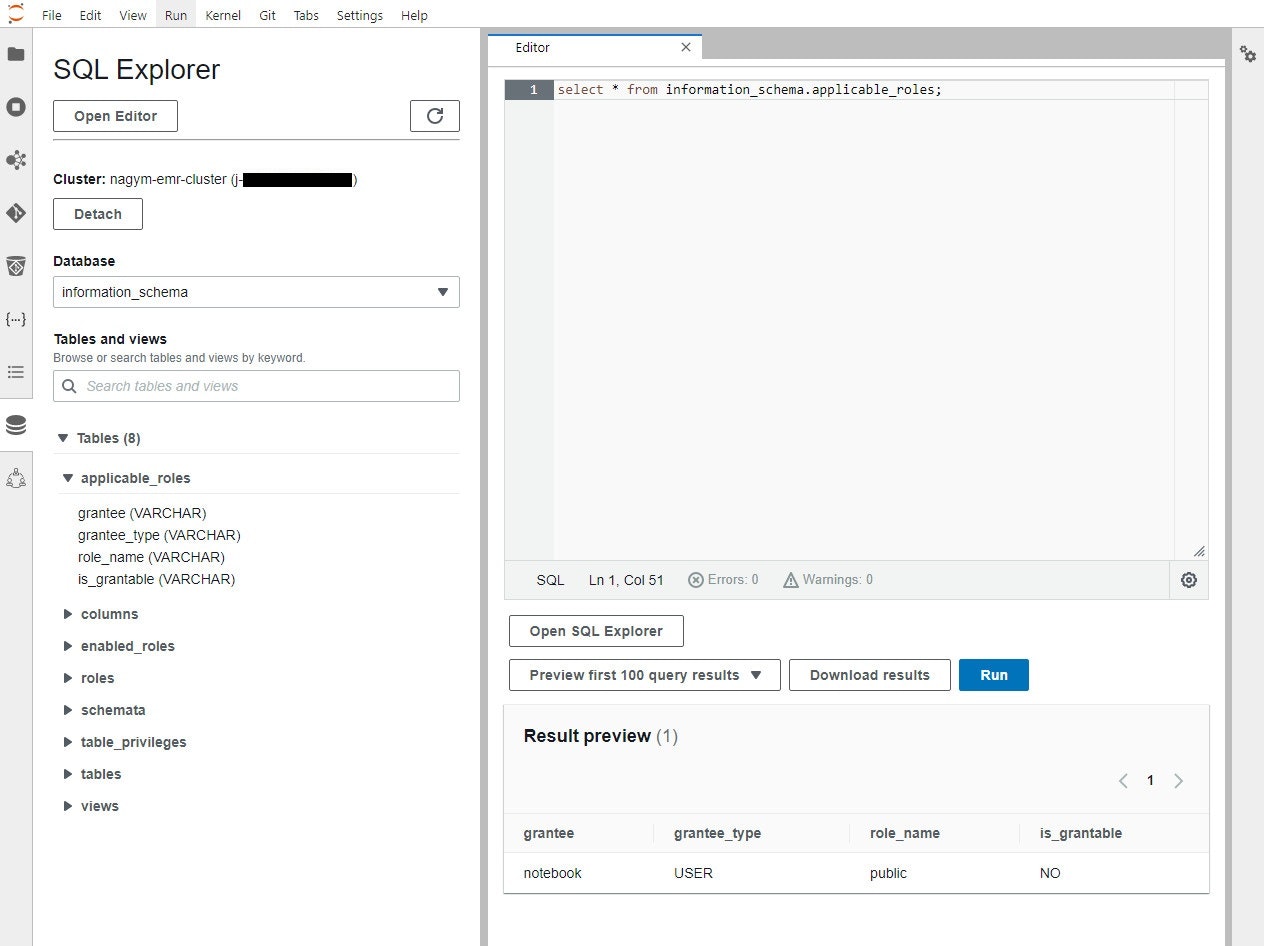Open editor settings gear icon
Viewport: 1264px width, 946px height.
1189,580
